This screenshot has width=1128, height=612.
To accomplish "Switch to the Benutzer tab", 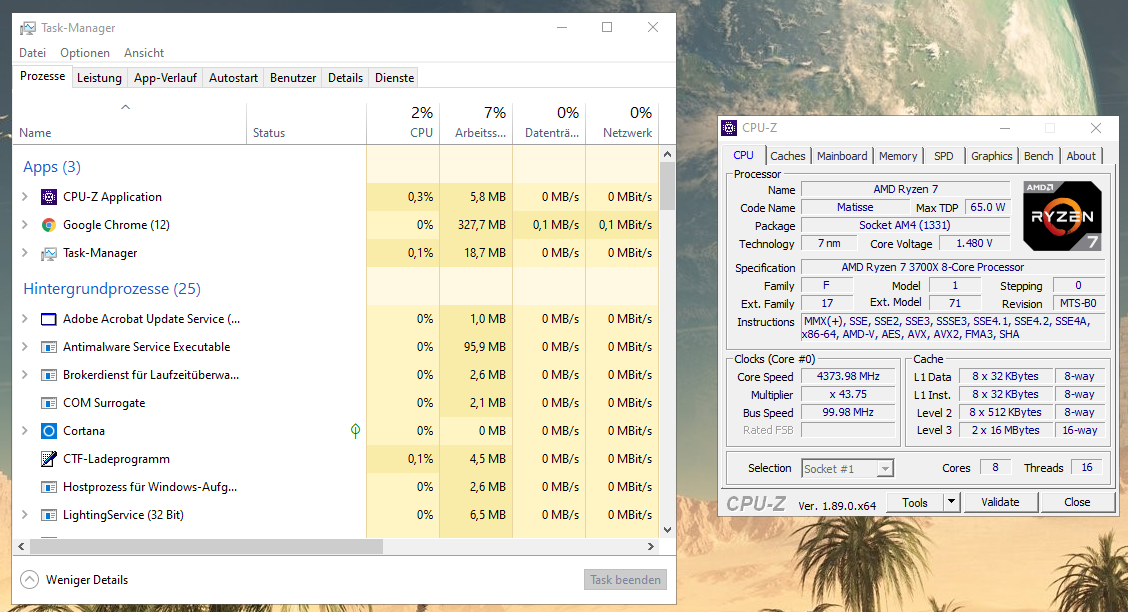I will coord(293,78).
